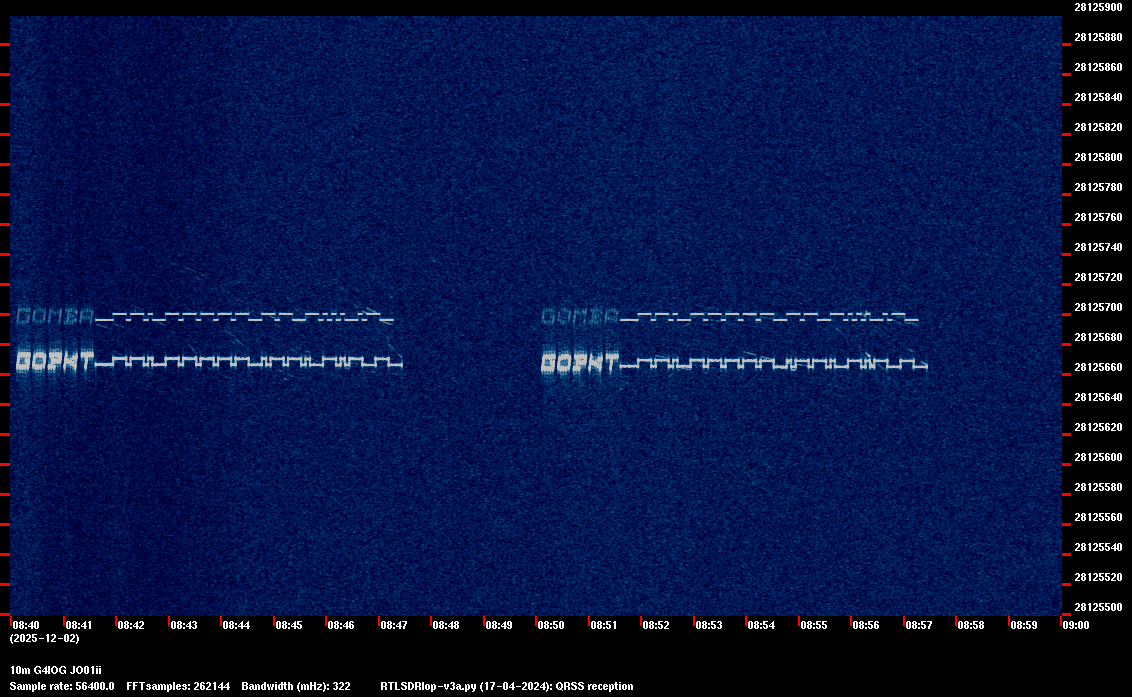Click the 28125560 frequency label
This screenshot has height=697, width=1132.
[x=1098, y=517]
